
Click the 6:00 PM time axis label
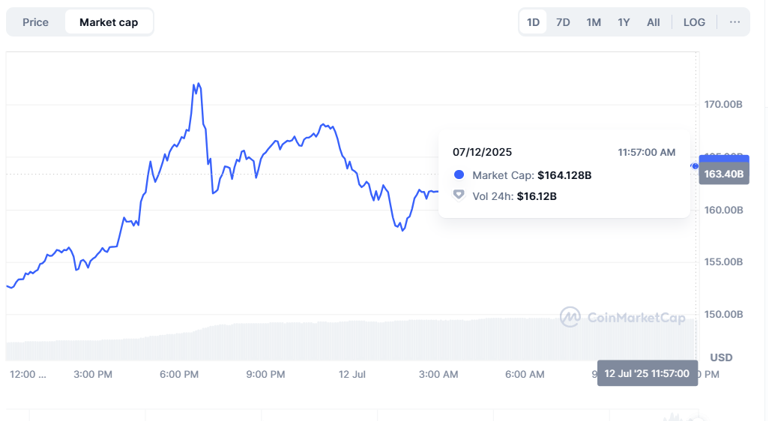(179, 375)
